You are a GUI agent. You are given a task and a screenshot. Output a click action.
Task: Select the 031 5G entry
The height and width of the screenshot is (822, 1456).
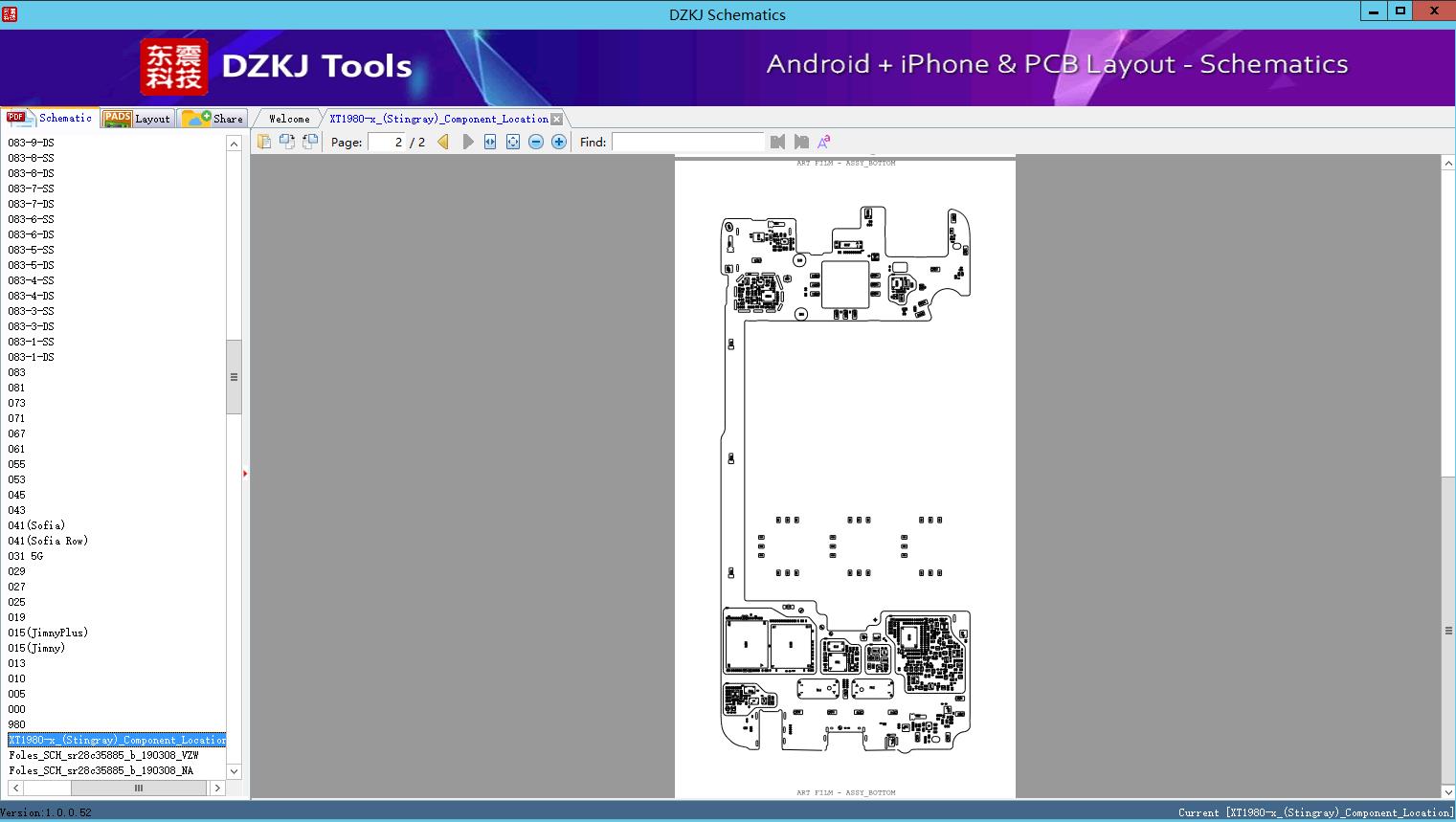click(26, 556)
